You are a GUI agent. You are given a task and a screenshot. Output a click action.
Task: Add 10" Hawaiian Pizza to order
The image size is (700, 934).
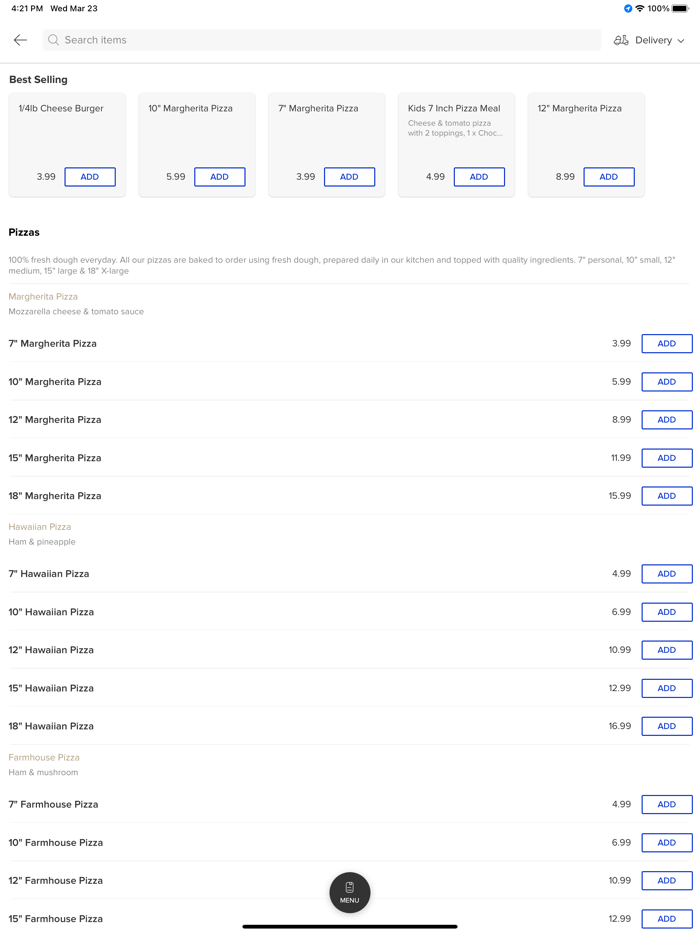667,612
